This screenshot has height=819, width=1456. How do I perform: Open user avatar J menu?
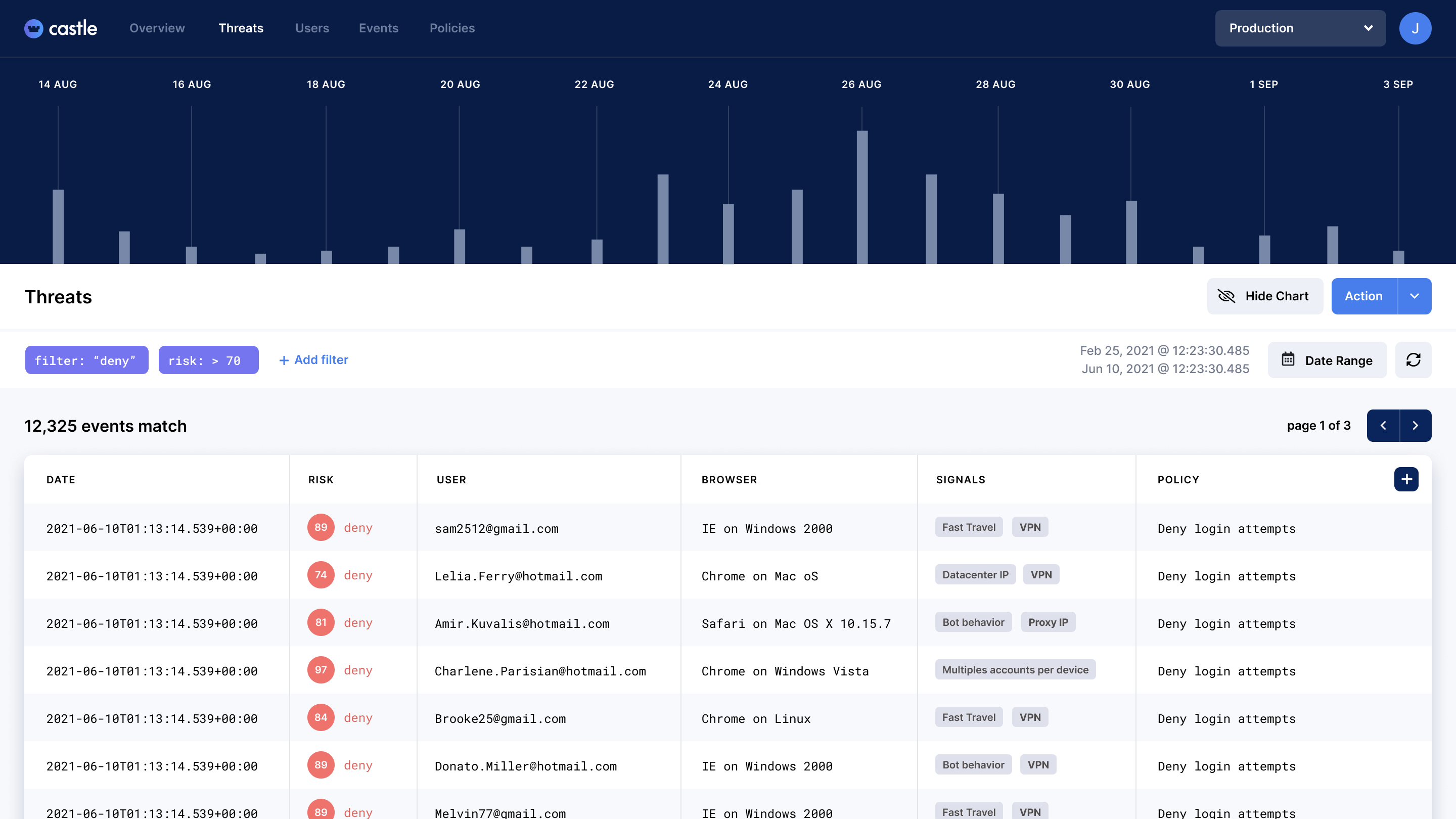1415,28
